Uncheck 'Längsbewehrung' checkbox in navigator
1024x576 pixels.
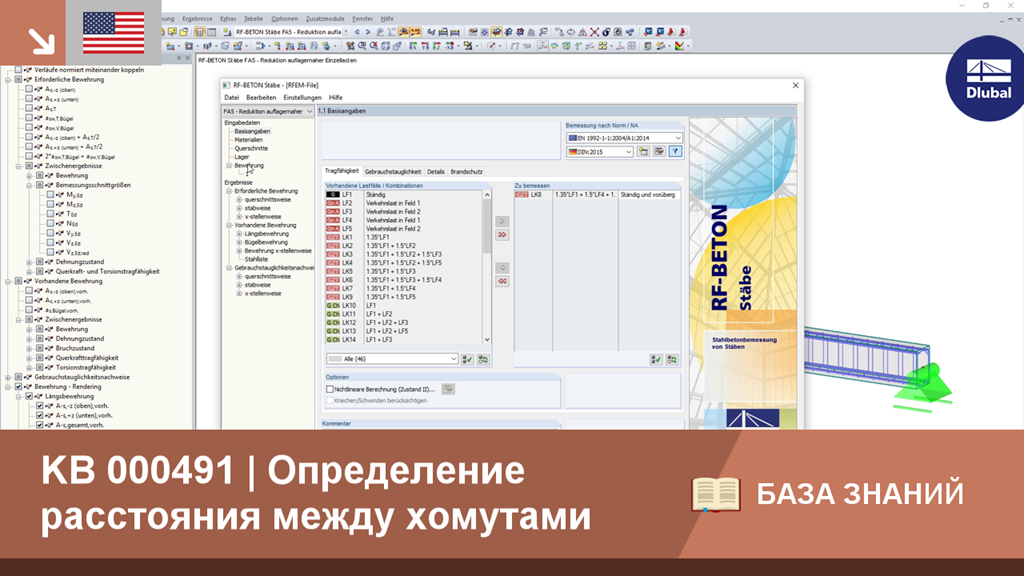[29, 396]
